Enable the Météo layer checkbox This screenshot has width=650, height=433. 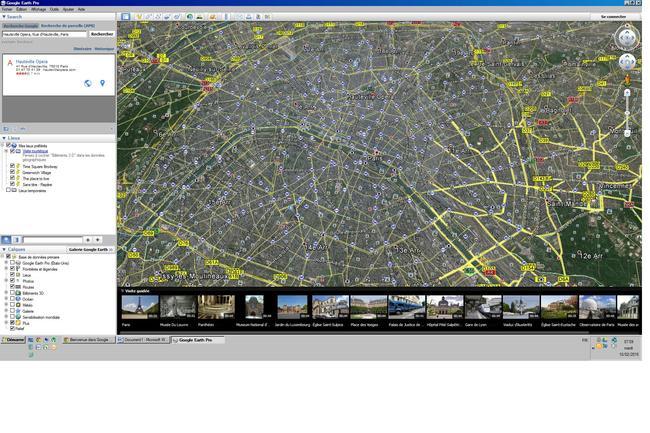(x=12, y=305)
